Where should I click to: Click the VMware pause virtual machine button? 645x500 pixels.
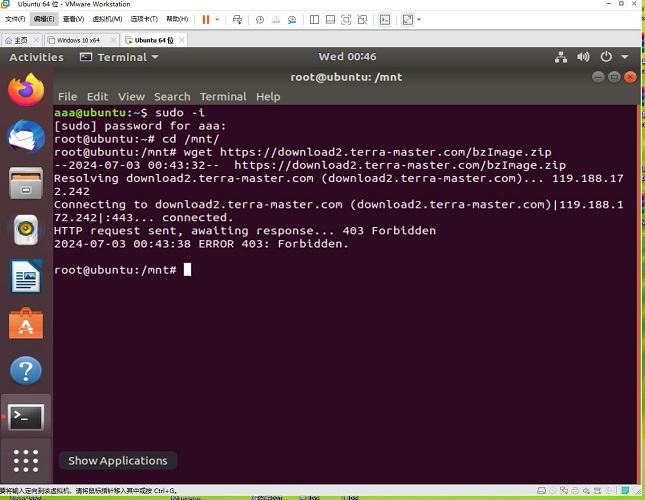pos(206,19)
